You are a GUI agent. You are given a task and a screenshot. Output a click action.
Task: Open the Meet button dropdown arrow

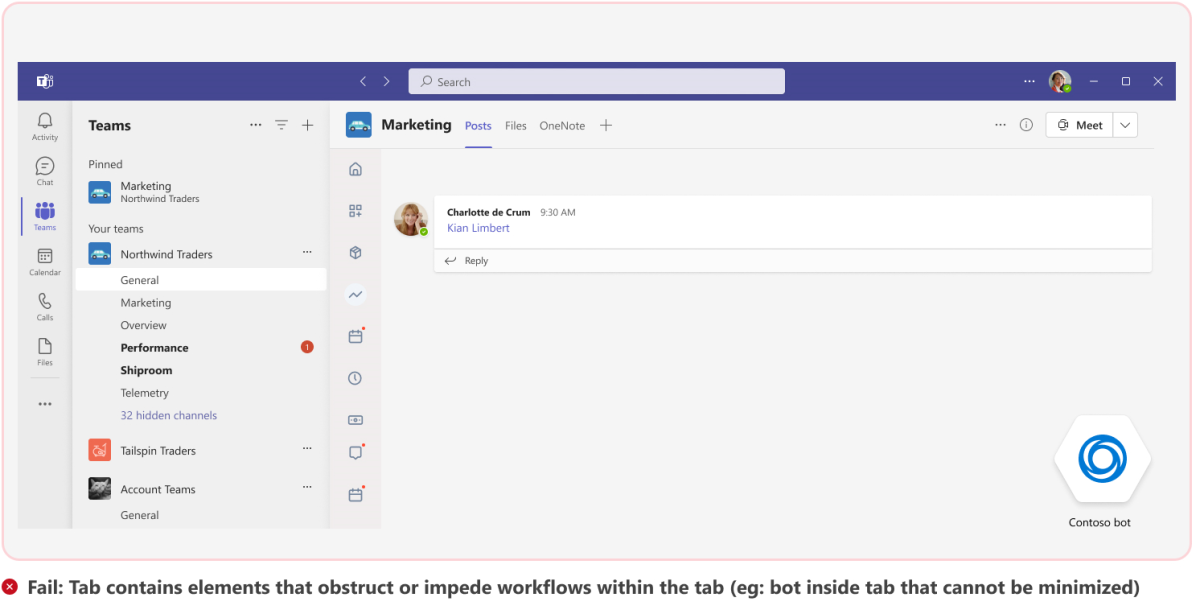(1124, 124)
